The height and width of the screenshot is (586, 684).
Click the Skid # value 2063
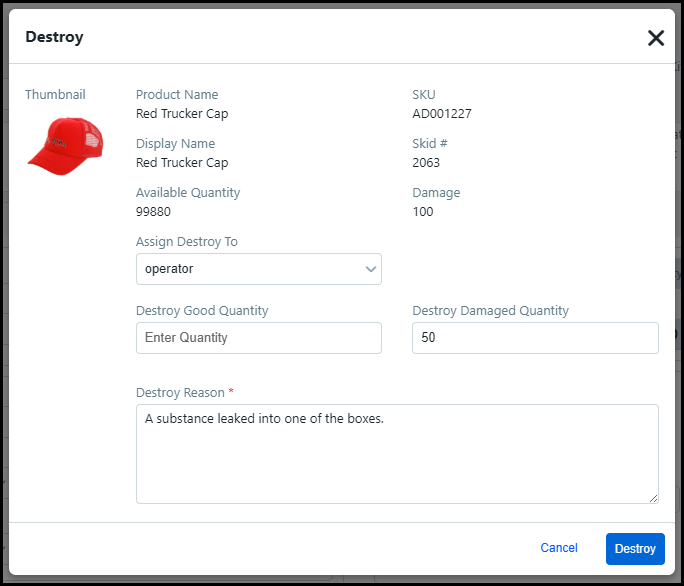[x=426, y=163]
